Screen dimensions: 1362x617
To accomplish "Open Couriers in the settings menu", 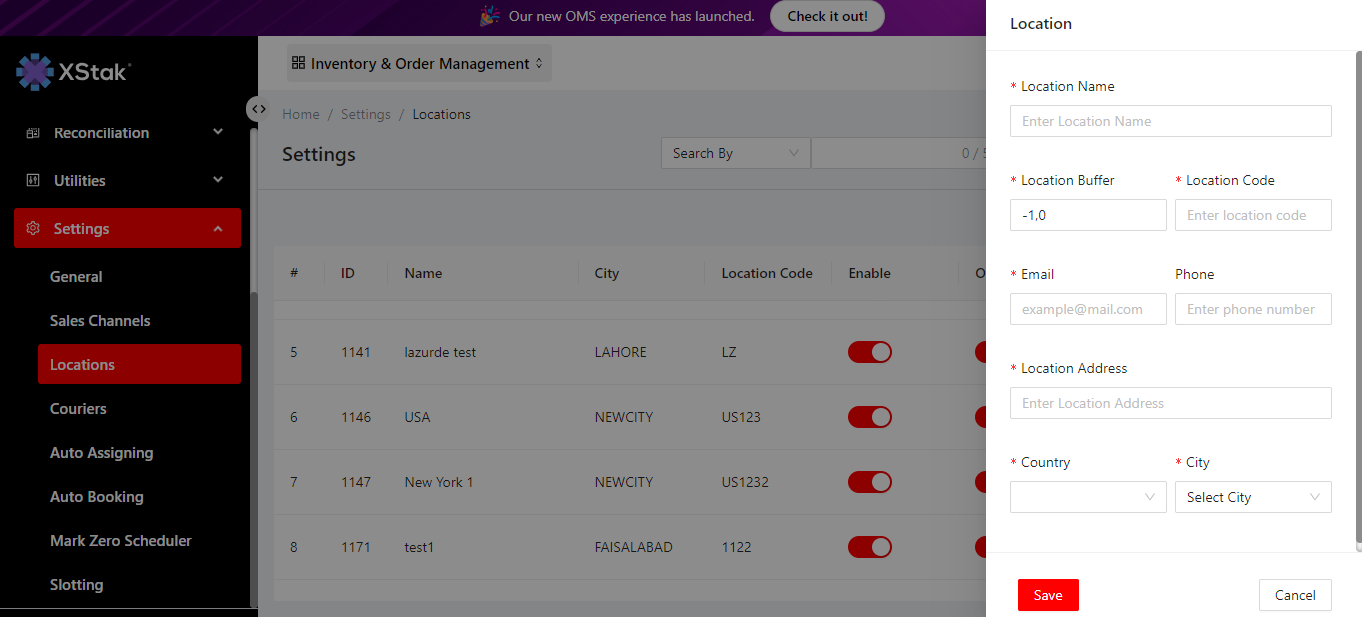I will pos(78,409).
